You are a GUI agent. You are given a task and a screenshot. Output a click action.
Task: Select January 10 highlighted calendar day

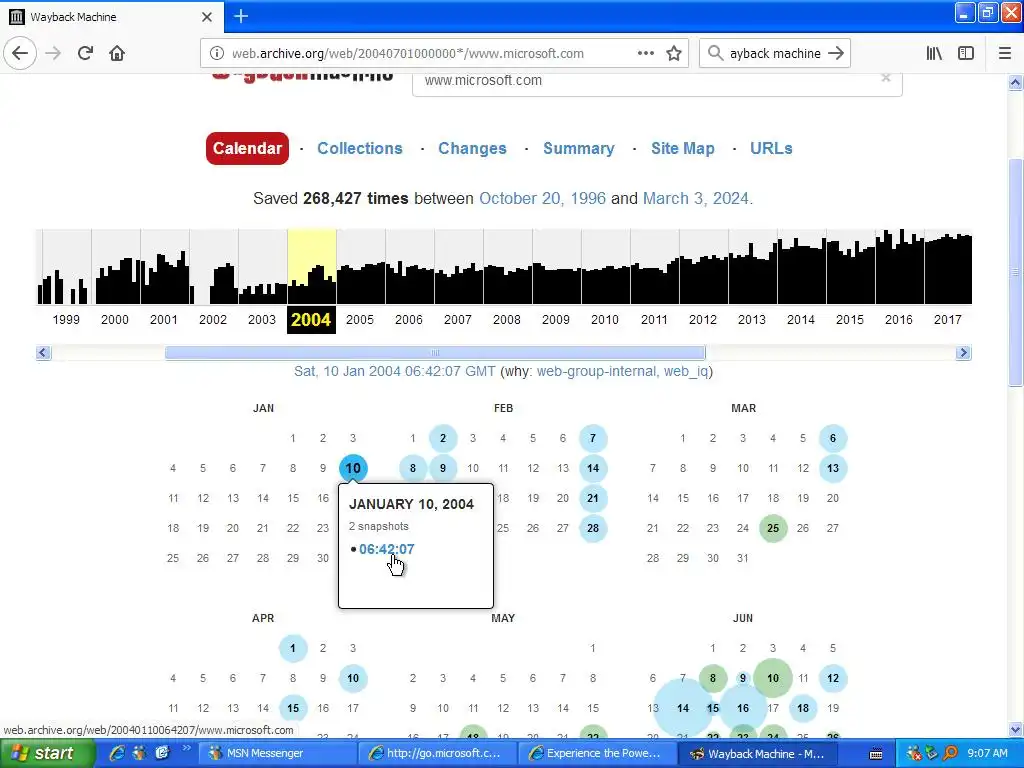353,468
